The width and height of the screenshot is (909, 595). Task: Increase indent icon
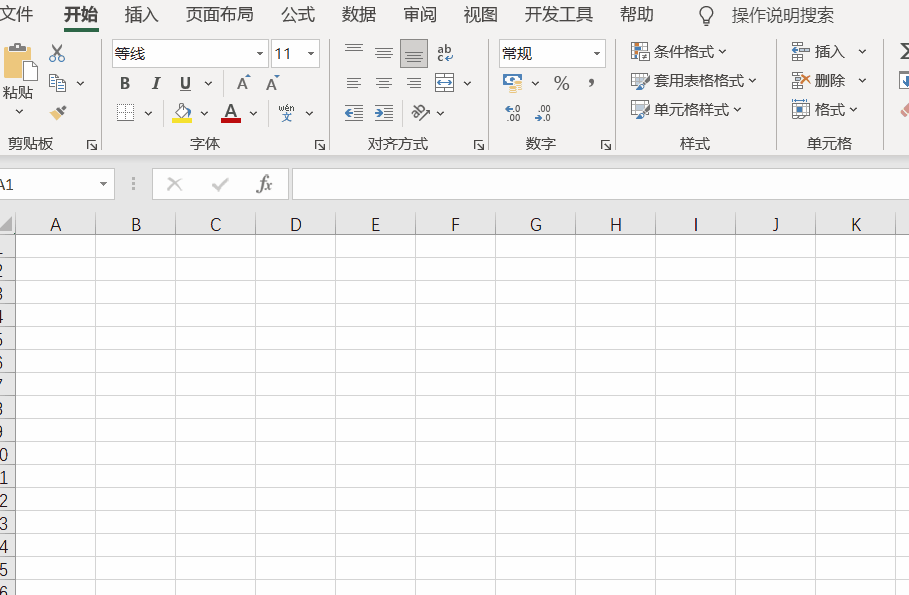(x=384, y=113)
